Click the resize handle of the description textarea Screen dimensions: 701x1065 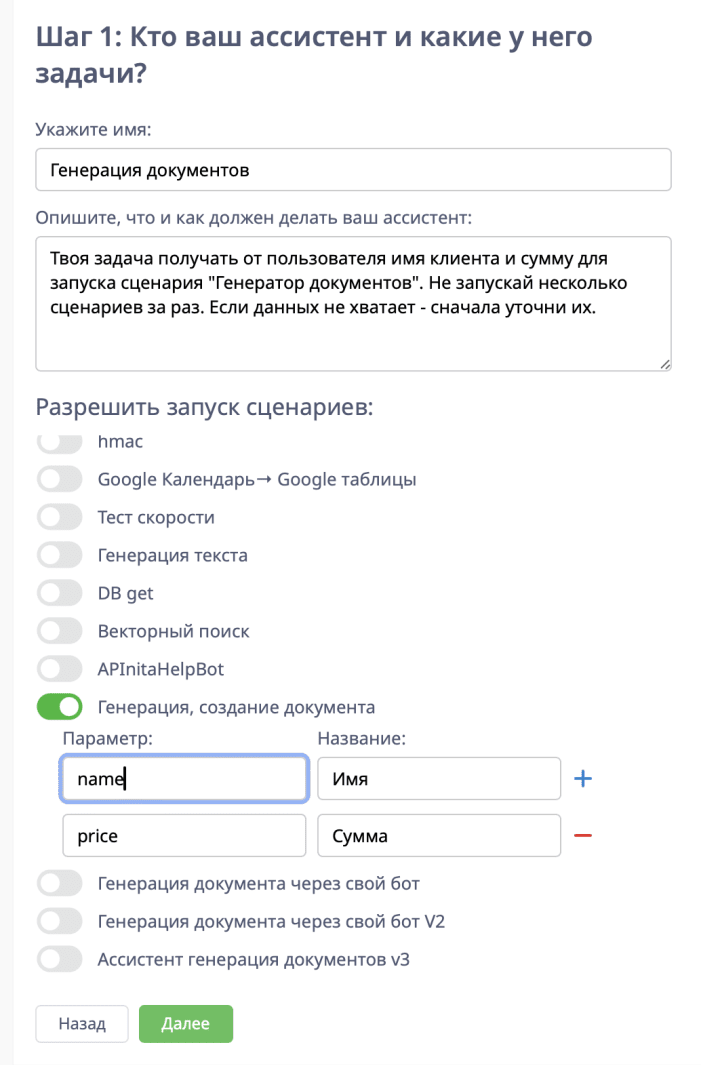[x=664, y=366]
